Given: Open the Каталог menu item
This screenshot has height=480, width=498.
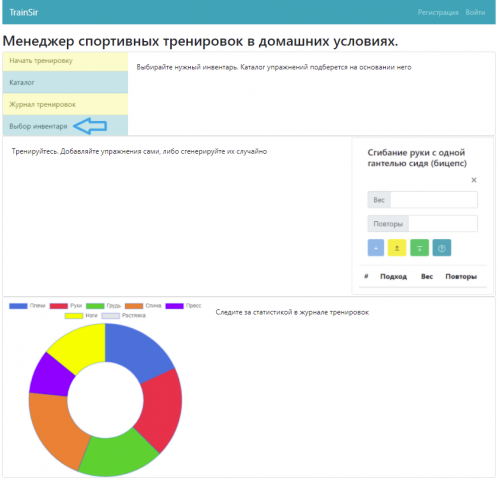Looking at the screenshot, I should (65, 82).
